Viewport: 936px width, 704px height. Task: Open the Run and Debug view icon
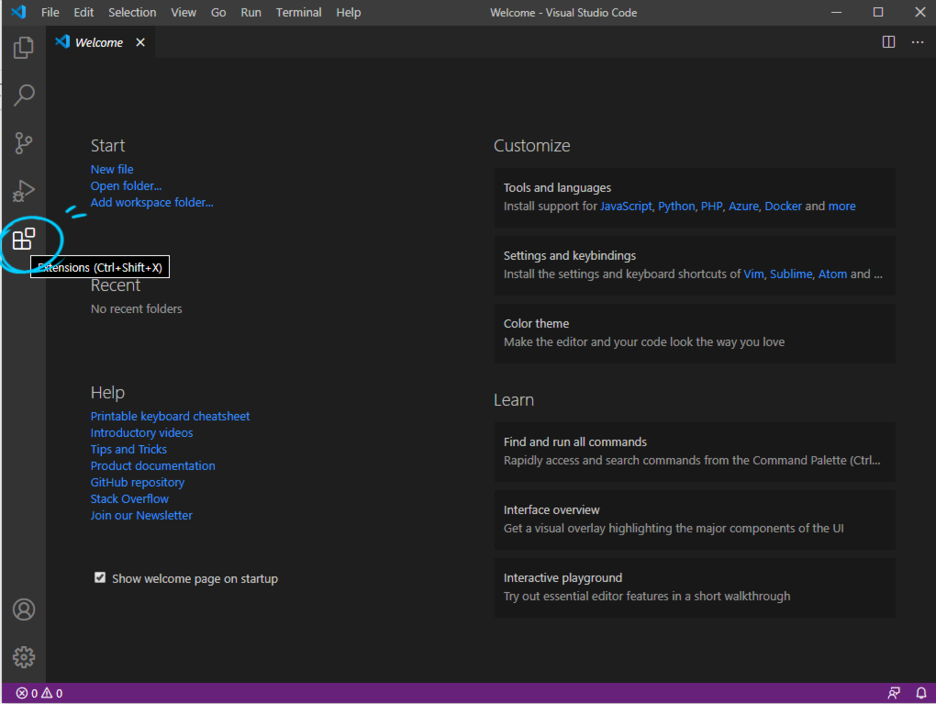(24, 191)
